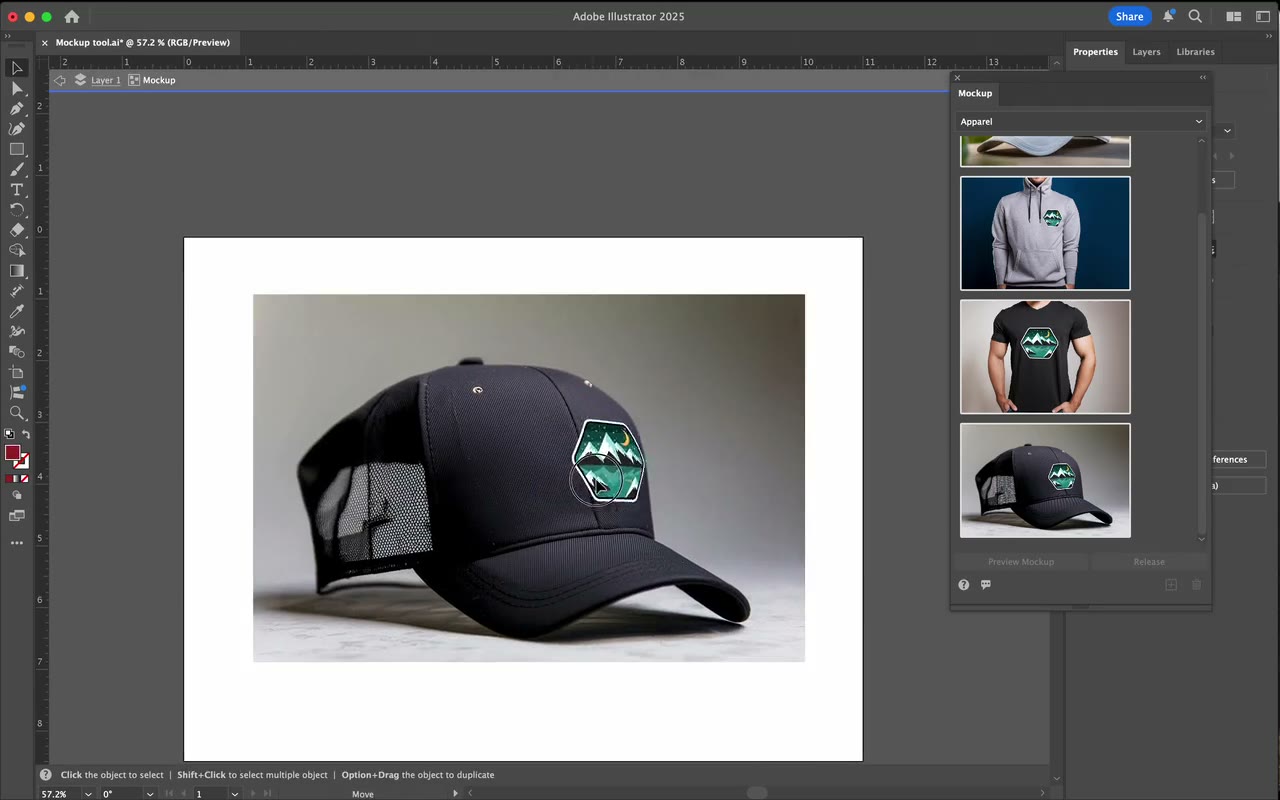This screenshot has height=800, width=1280.
Task: Close the Mockup tool.ai document tab
Action: tap(45, 43)
